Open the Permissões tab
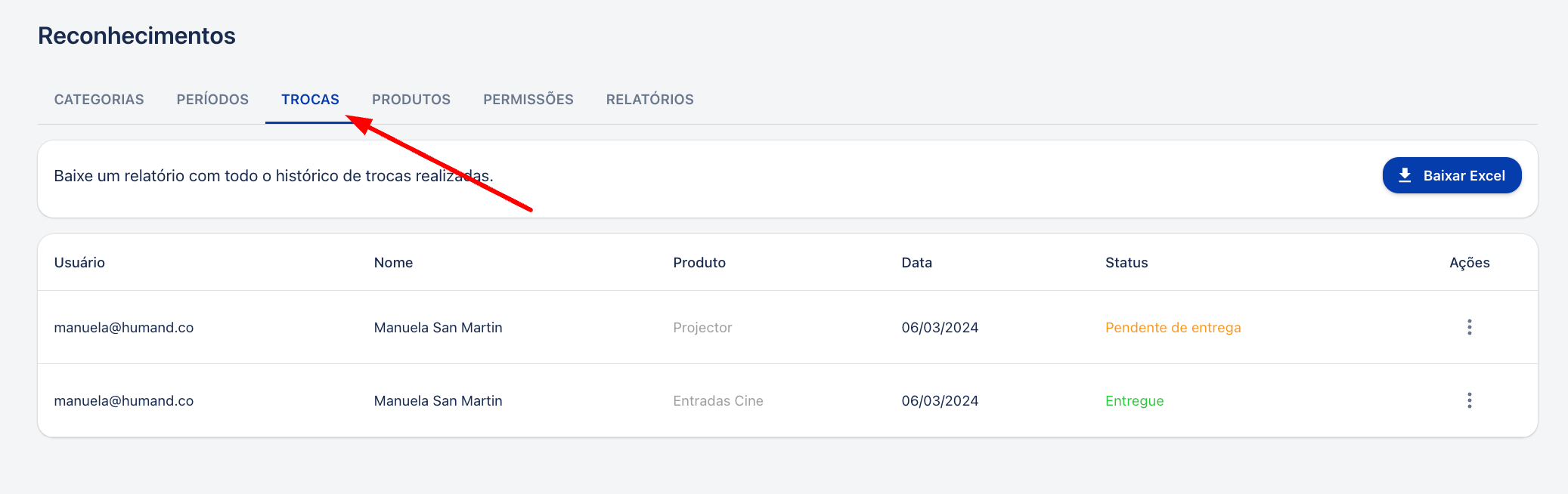 [x=528, y=100]
